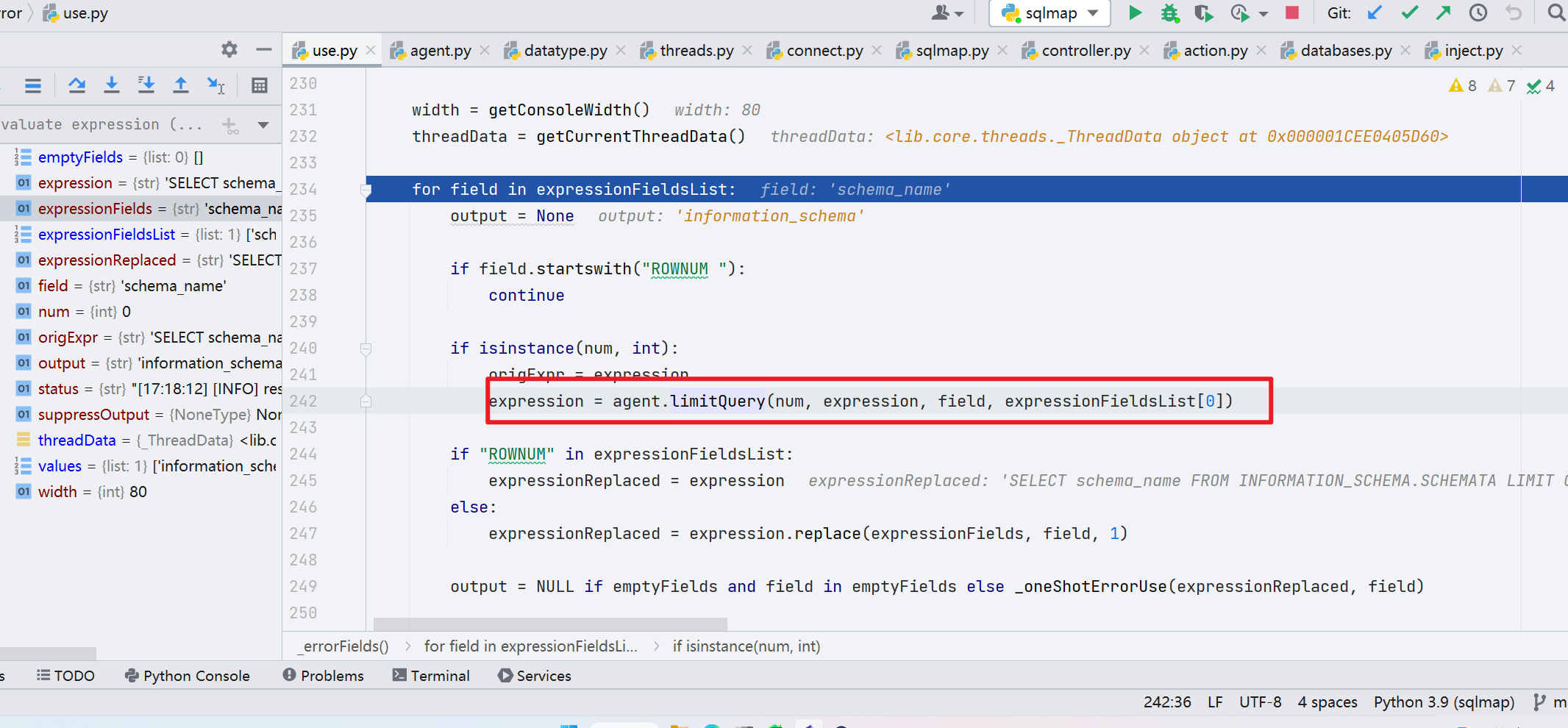Stop the running process

(x=1292, y=13)
